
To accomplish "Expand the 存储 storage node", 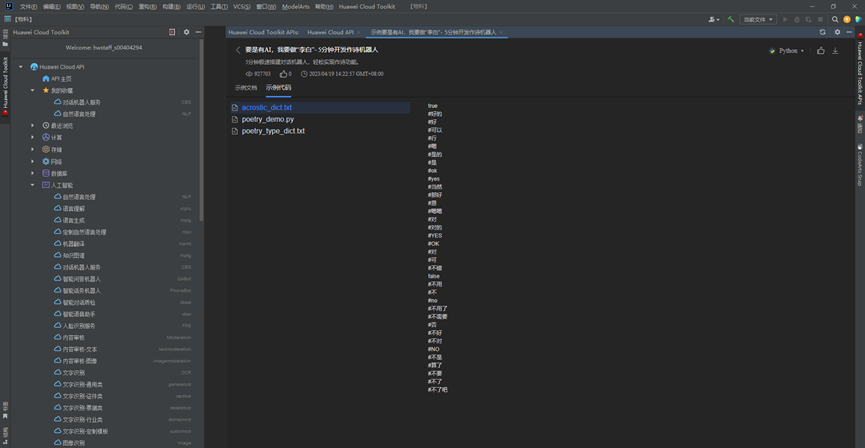I will [x=32, y=150].
